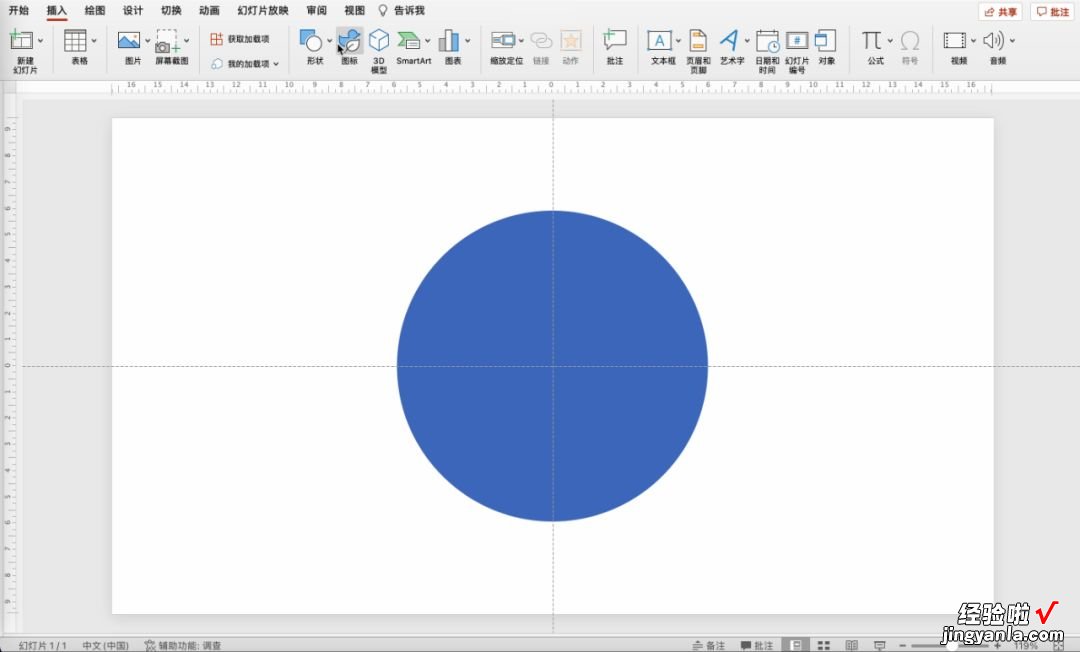Click Date and Time (日期和时间) icon
This screenshot has width=1080, height=652.
(x=767, y=41)
